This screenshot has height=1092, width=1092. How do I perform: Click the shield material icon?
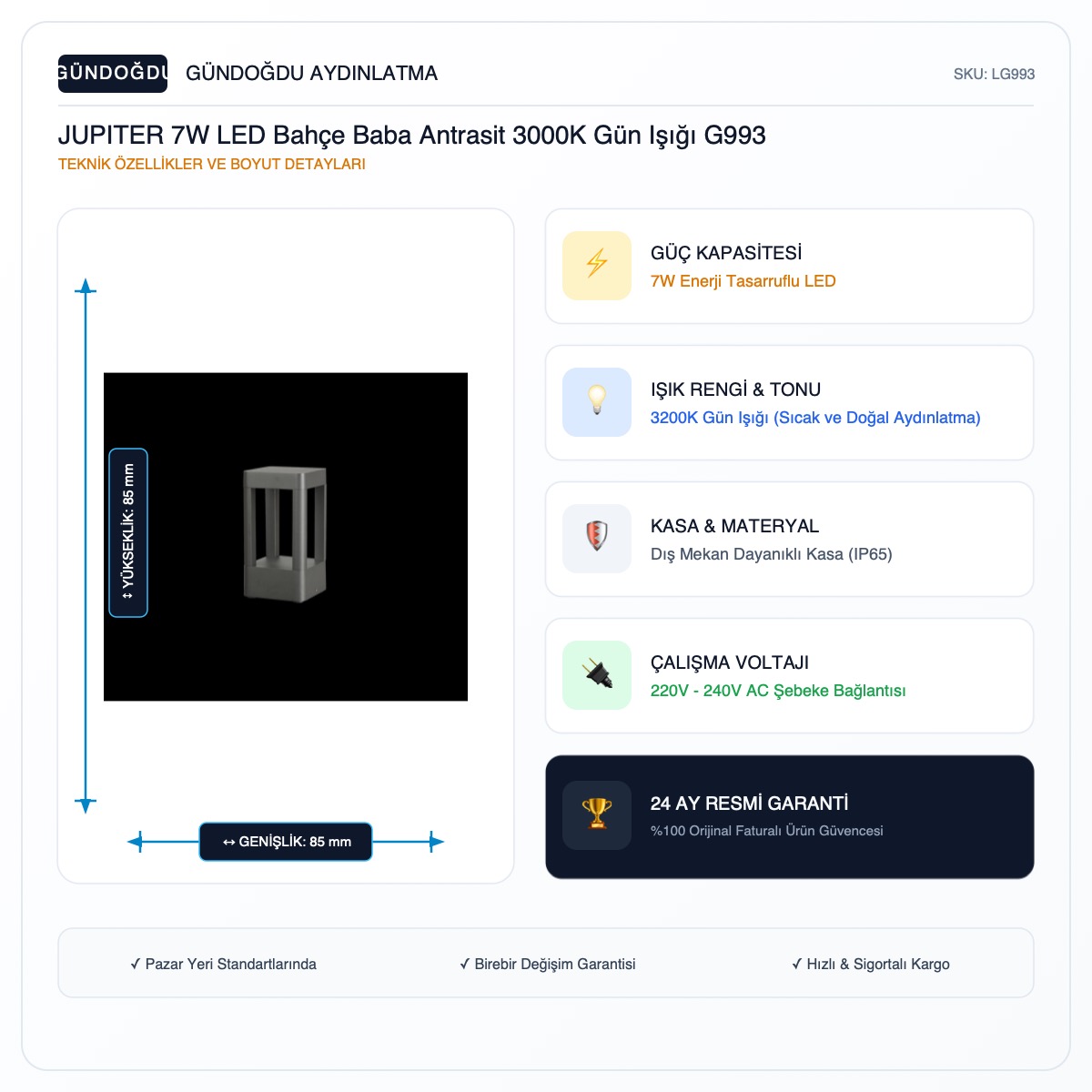(x=597, y=539)
